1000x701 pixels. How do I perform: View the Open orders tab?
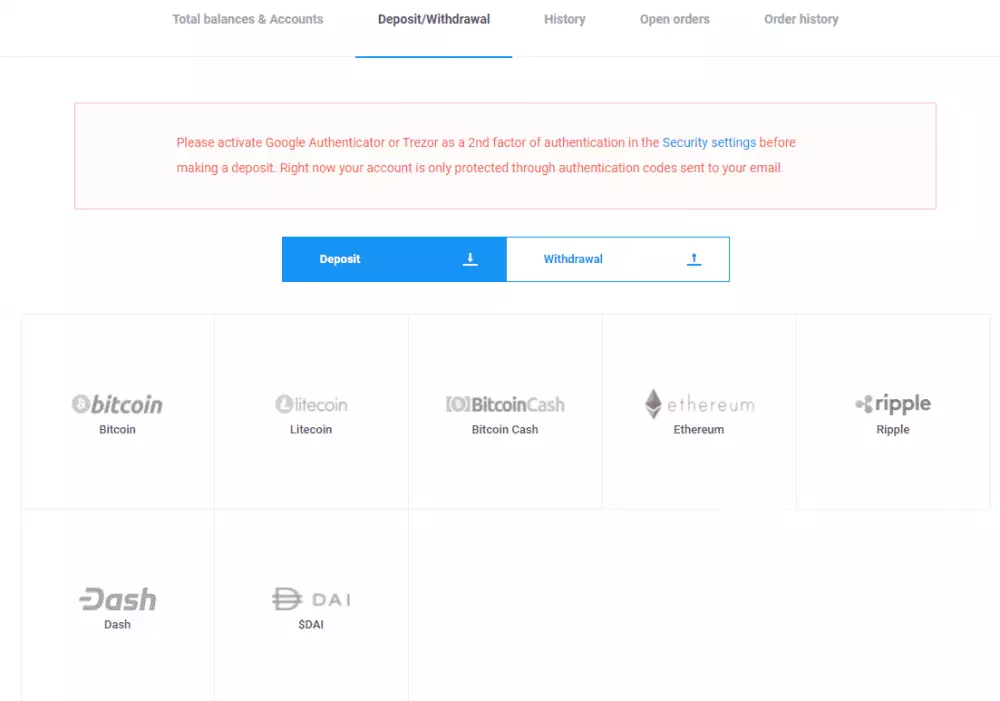coord(674,18)
